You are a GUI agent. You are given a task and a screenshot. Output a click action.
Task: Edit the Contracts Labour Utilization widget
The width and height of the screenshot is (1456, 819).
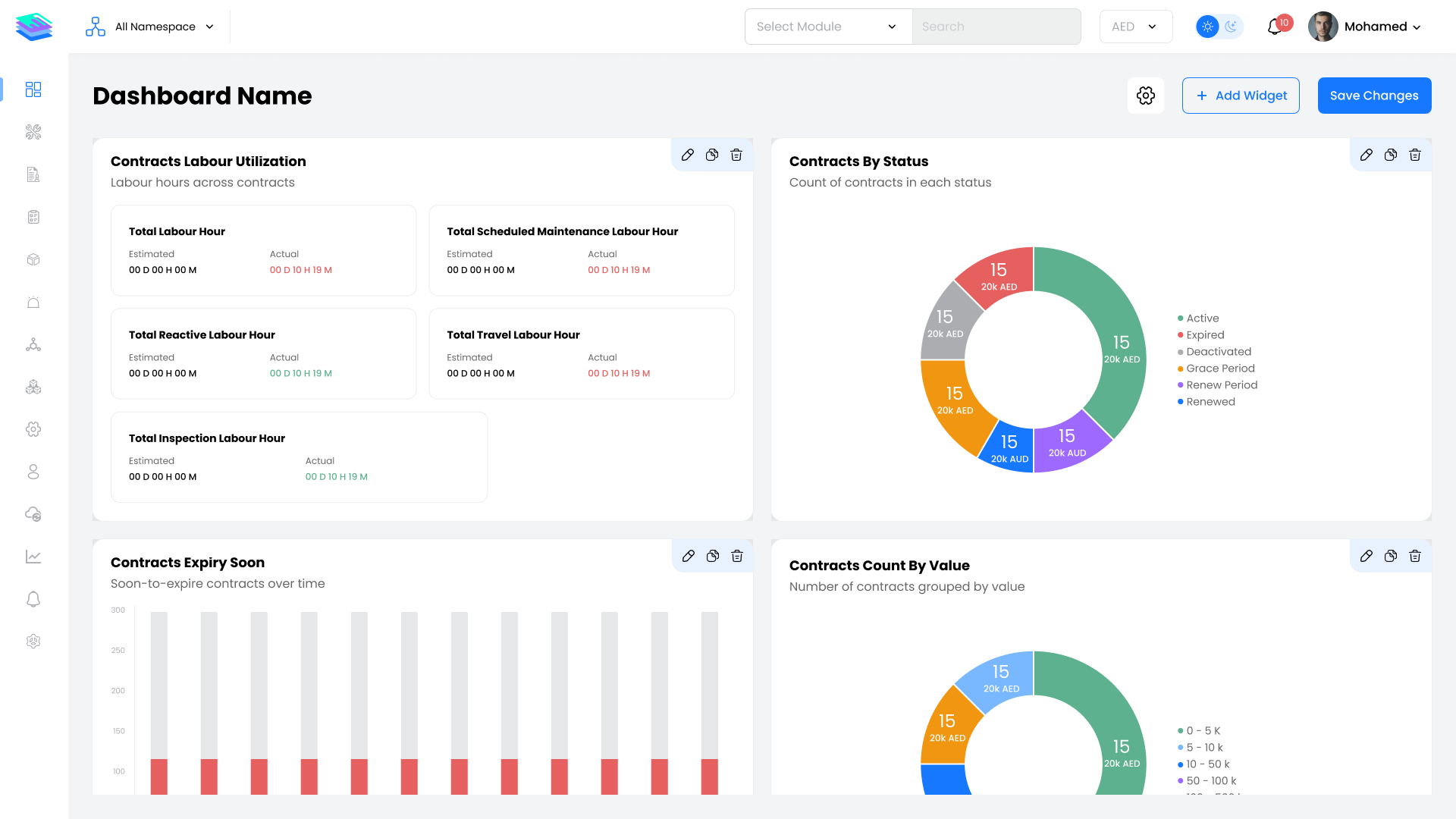pos(688,155)
